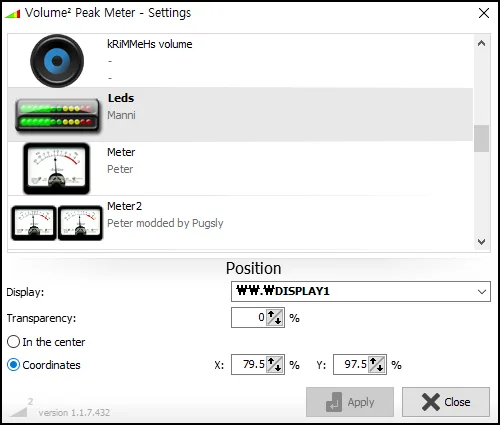This screenshot has width=500, height=425.
Task: Click the X coordinate value field
Action: coord(249,364)
